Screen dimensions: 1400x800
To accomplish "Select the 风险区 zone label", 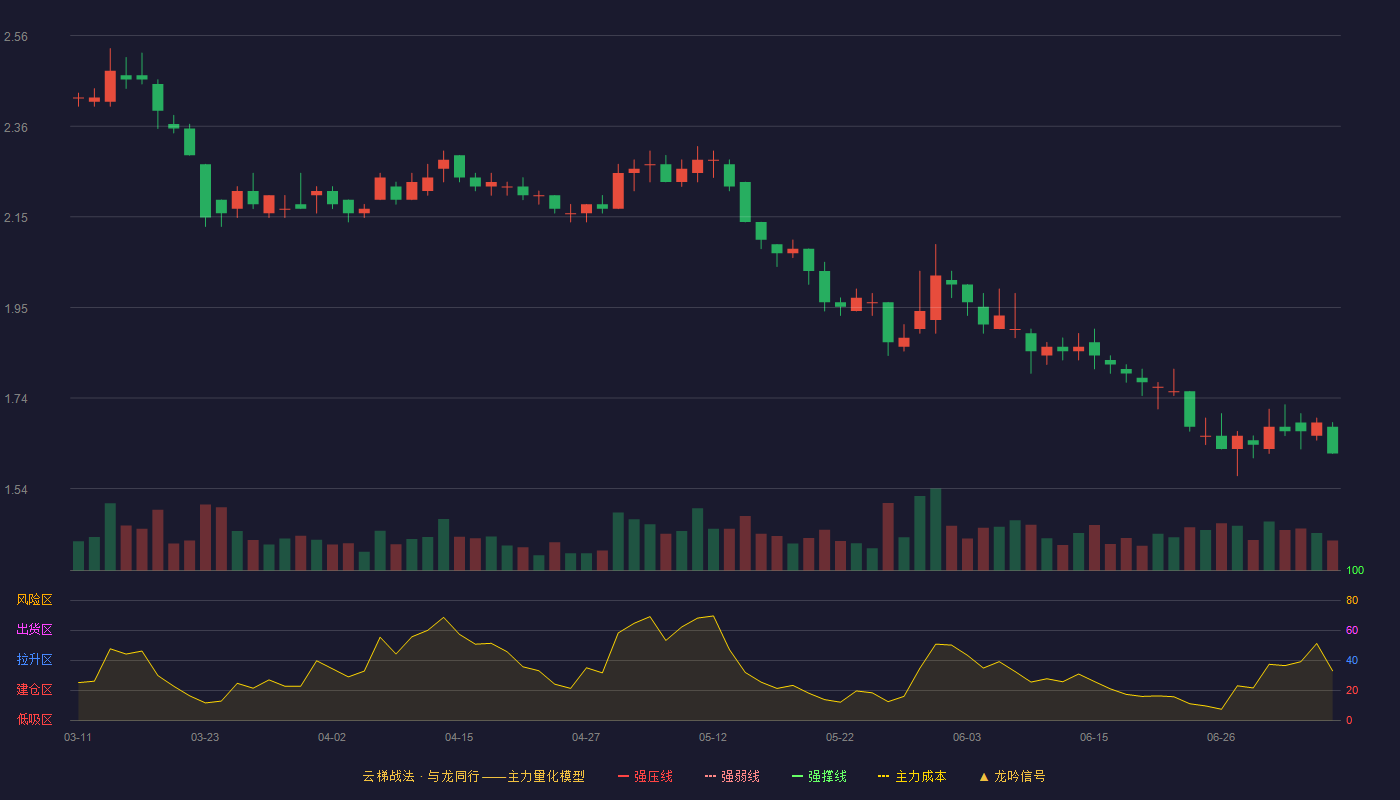I will (x=34, y=600).
